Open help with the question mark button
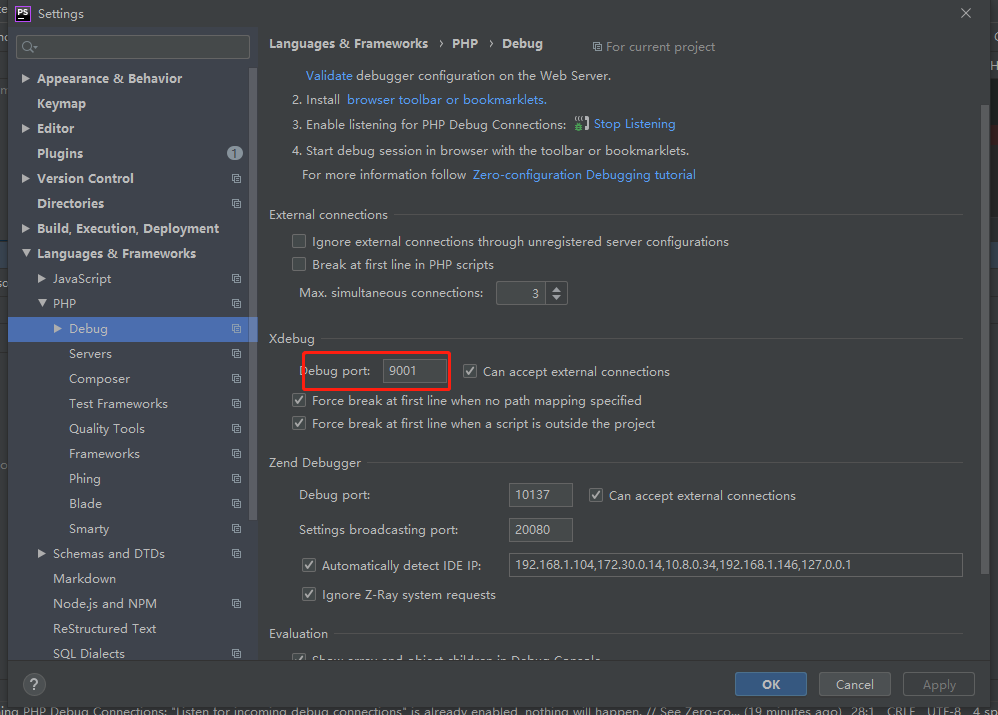 pyautogui.click(x=34, y=684)
